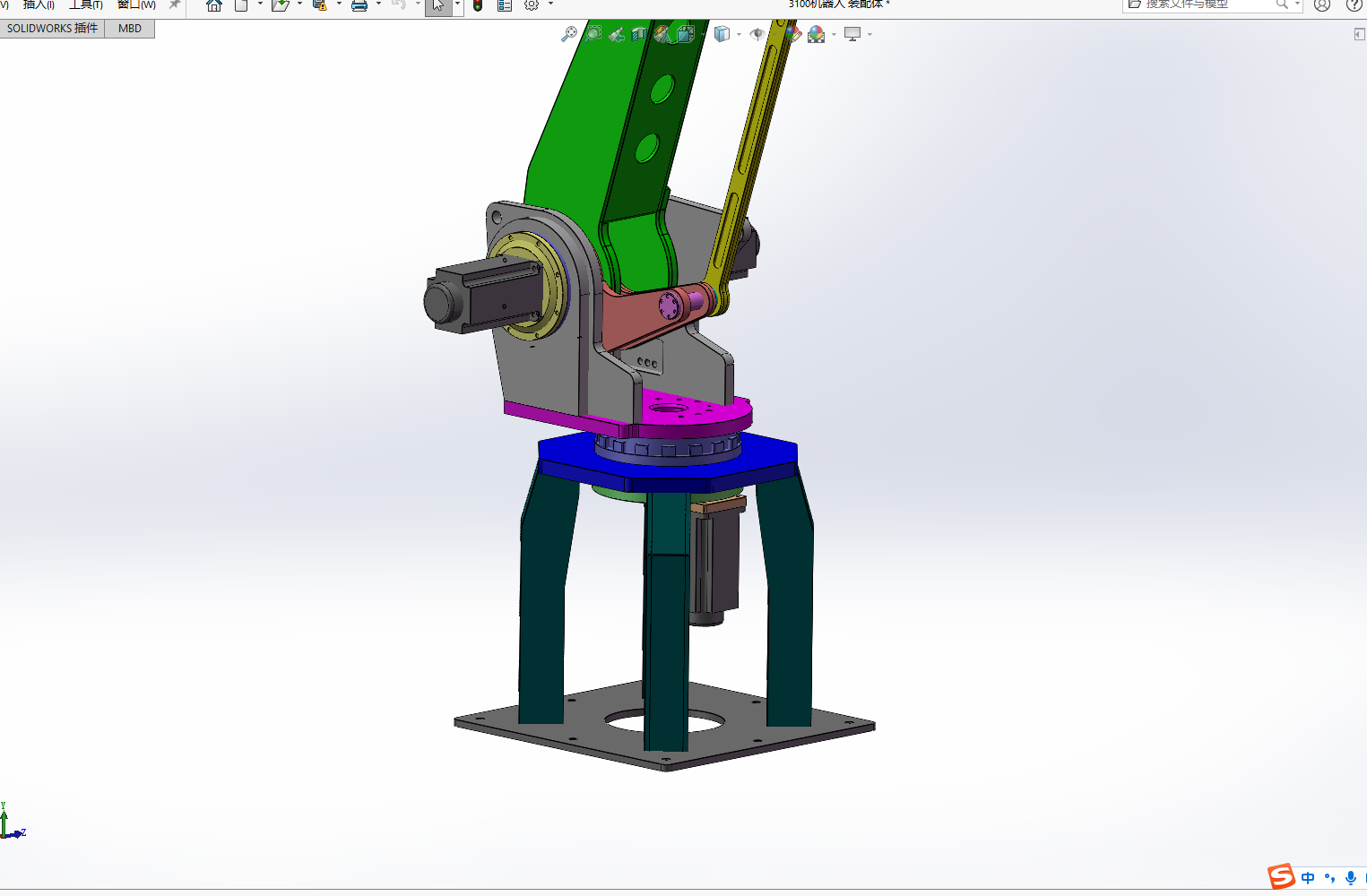
Task: Click the View Settings monitor icon
Action: pyautogui.click(x=852, y=34)
